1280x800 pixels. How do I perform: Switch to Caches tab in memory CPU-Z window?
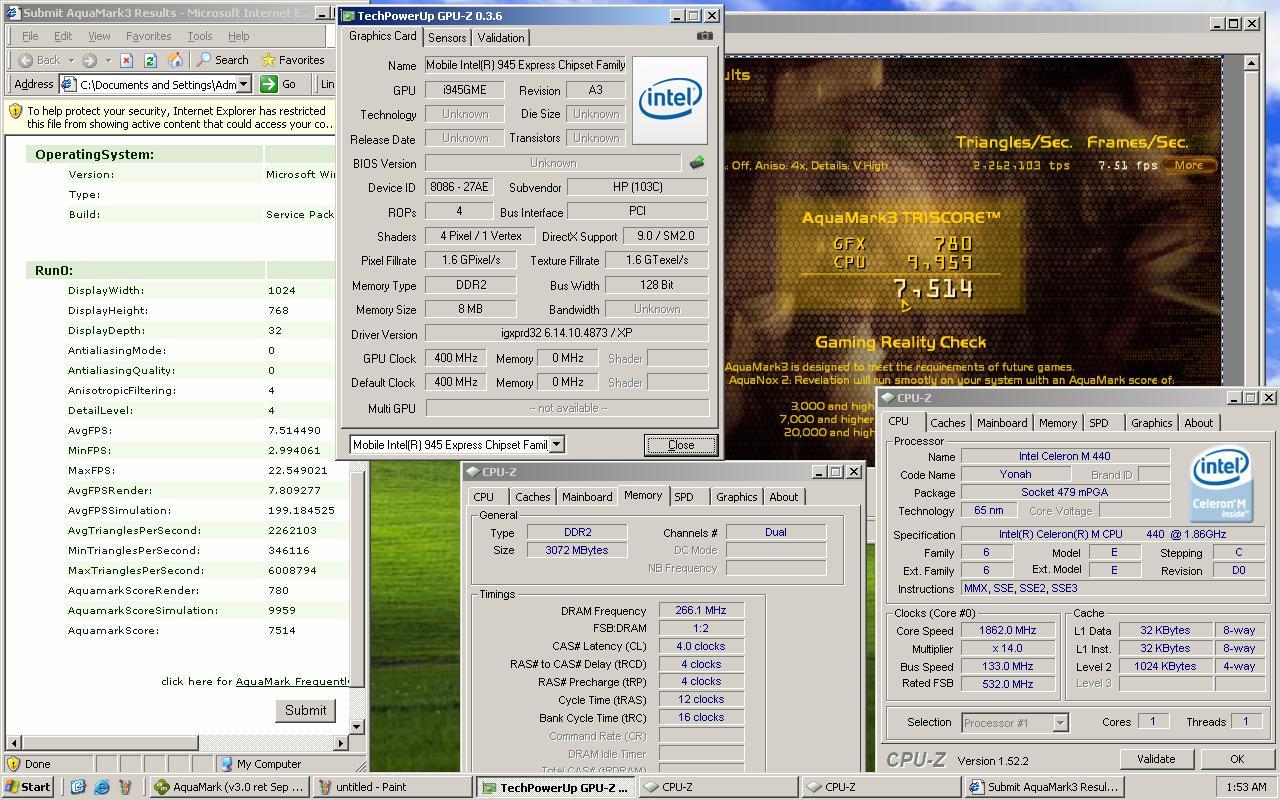click(532, 497)
